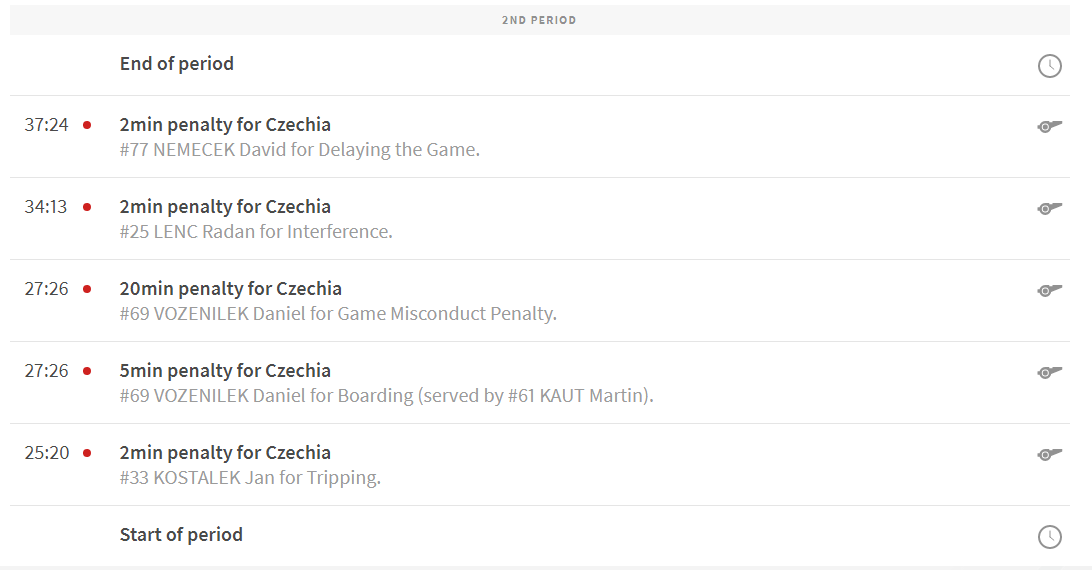Image resolution: width=1092 pixels, height=570 pixels.
Task: Click the whistle icon for Kostalek's Tripping penalty
Action: (x=1049, y=454)
